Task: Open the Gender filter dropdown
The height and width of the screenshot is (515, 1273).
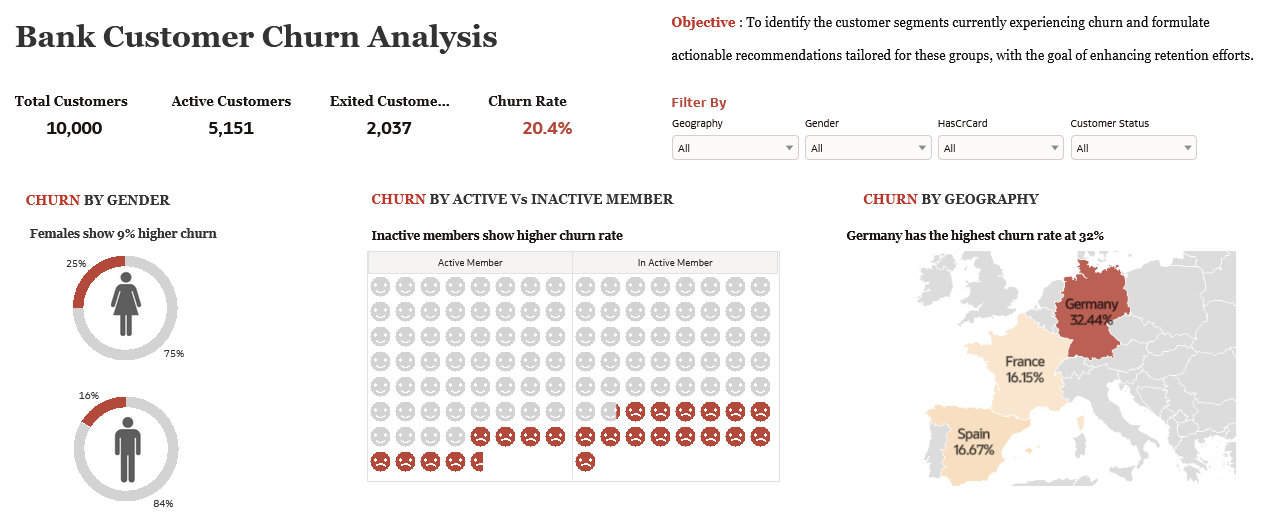Action: [866, 148]
